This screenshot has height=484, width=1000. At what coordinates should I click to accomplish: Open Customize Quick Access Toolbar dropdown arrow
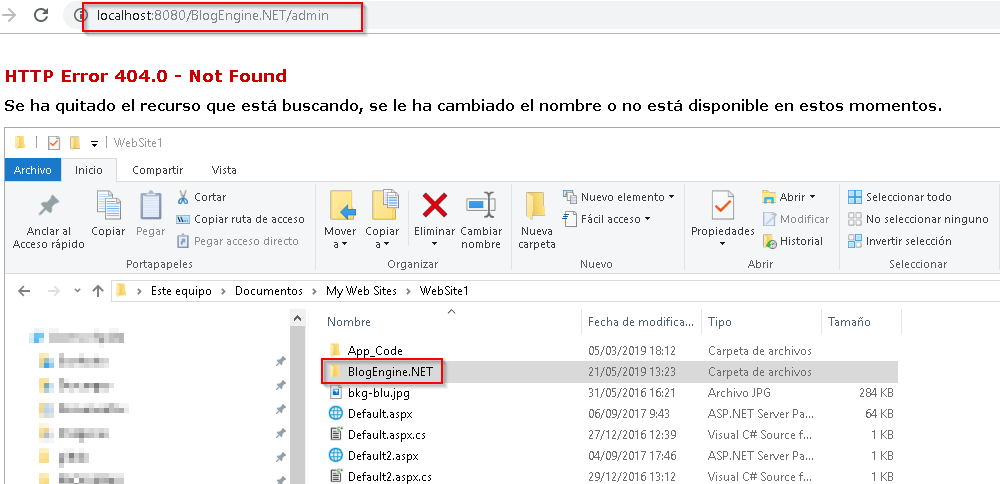[94, 143]
